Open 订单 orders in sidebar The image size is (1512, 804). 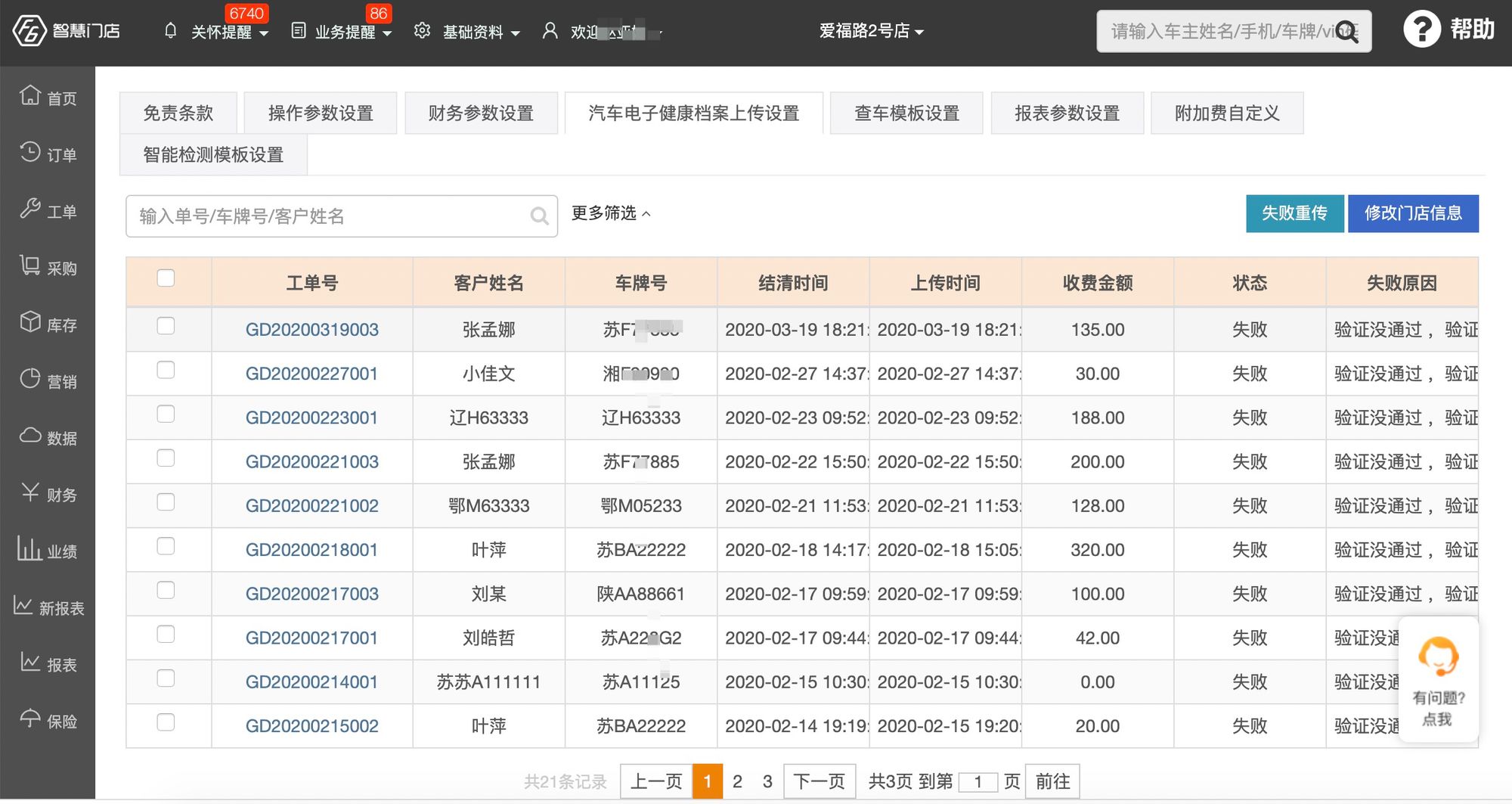tap(48, 154)
